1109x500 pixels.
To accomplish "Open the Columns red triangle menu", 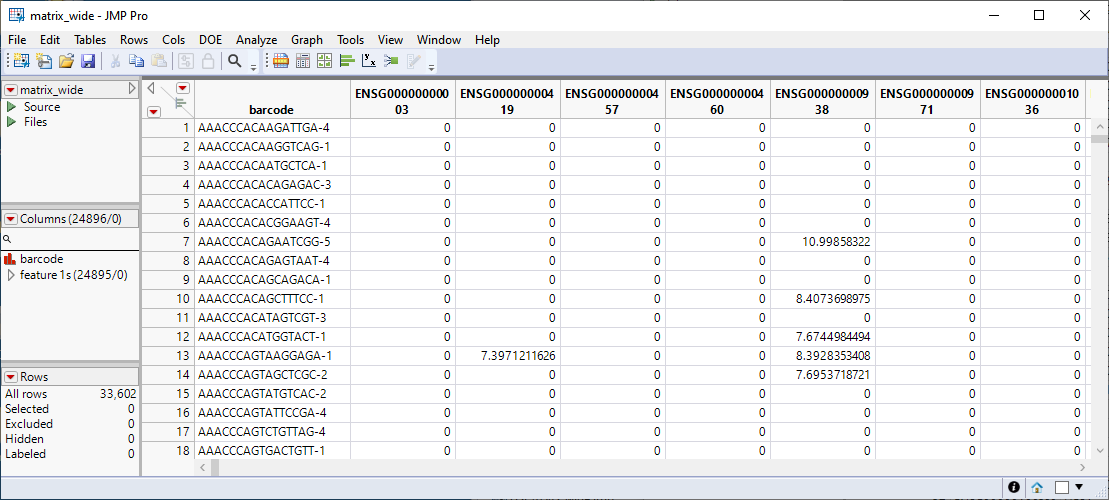I will pyautogui.click(x=11, y=219).
